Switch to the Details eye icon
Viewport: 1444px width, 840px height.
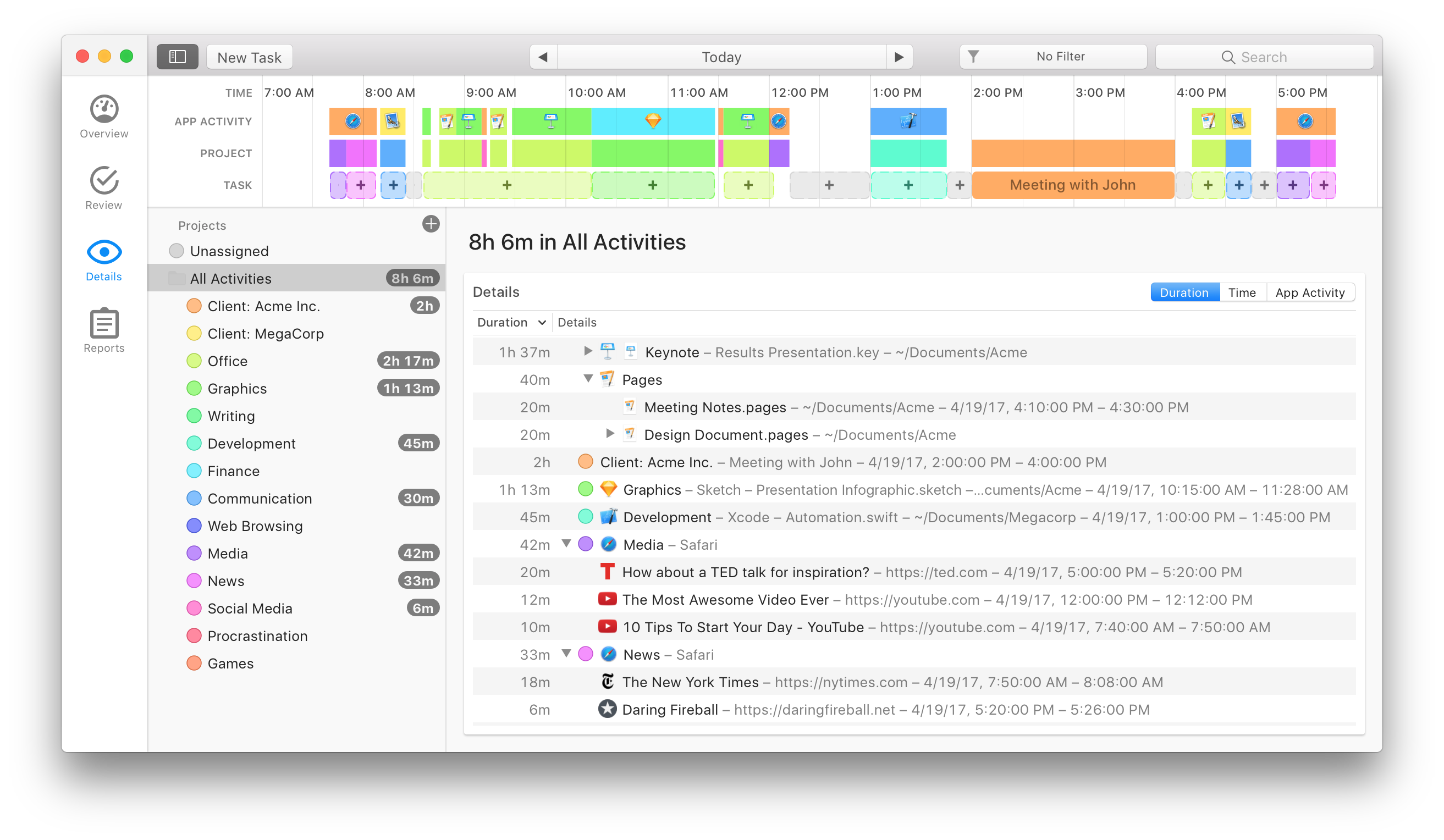point(104,252)
